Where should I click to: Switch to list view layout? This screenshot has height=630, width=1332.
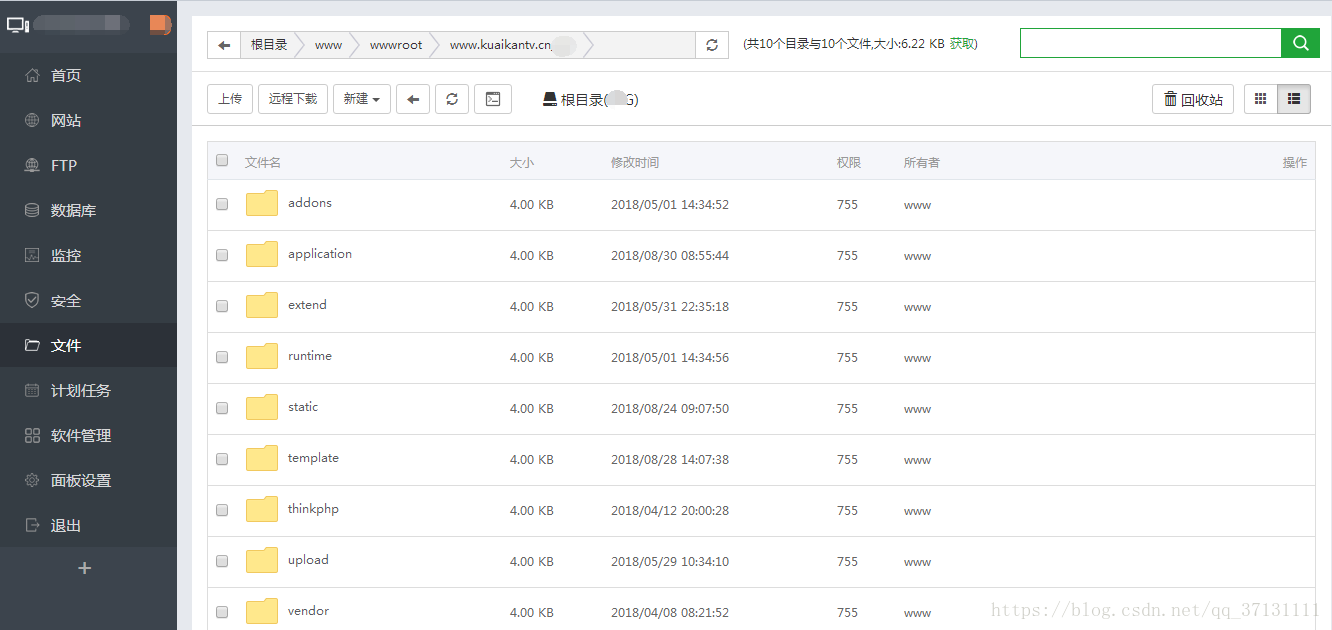coord(1294,99)
